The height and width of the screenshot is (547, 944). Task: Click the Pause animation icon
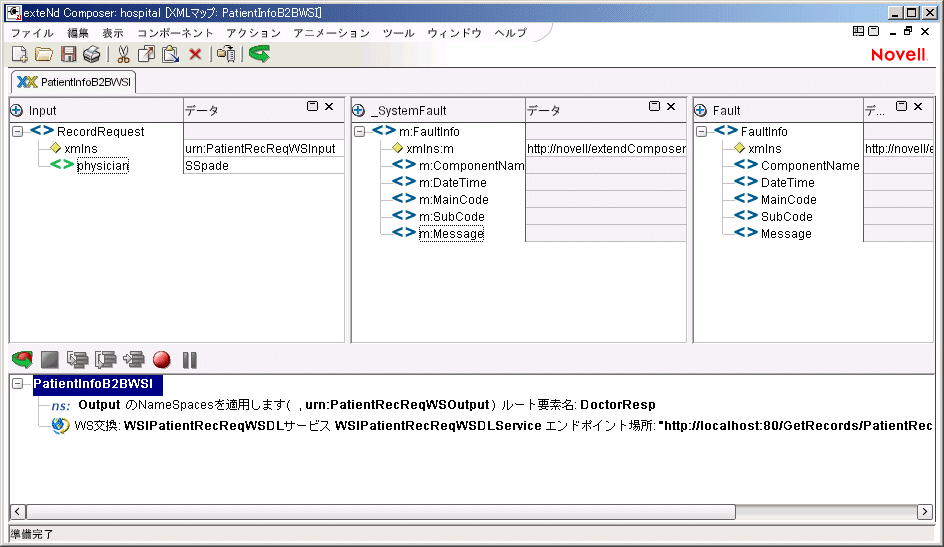[x=190, y=360]
